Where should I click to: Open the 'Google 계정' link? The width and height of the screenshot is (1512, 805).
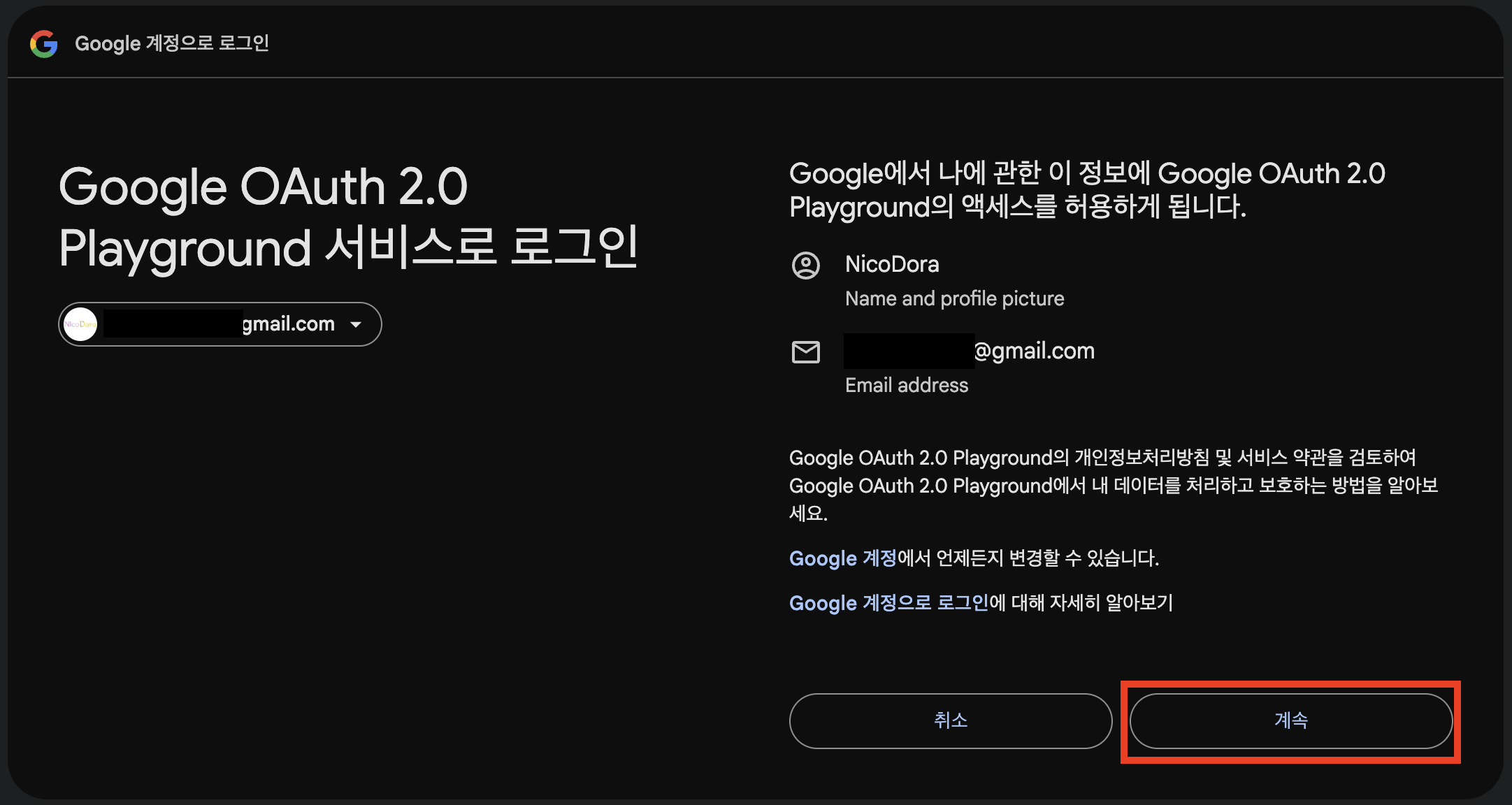tap(842, 558)
